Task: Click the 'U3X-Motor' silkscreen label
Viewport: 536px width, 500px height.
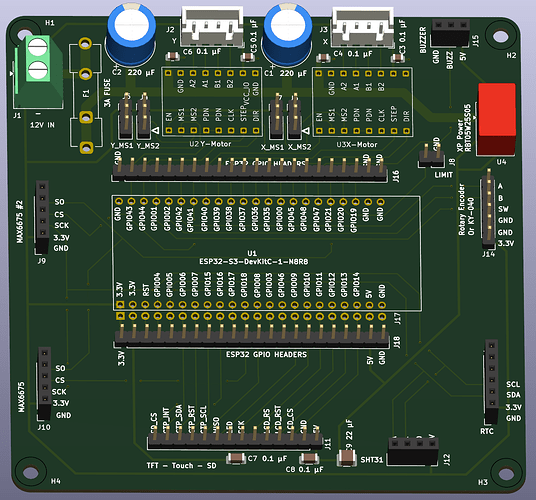Action: pyautogui.click(x=357, y=145)
